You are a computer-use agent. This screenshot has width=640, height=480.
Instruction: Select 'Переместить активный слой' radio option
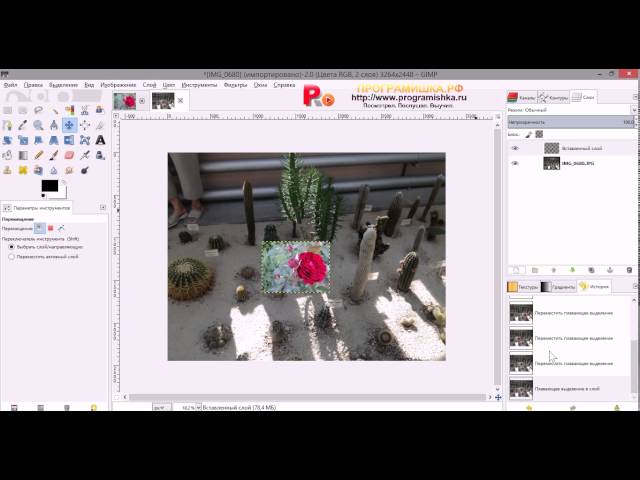pyautogui.click(x=11, y=256)
